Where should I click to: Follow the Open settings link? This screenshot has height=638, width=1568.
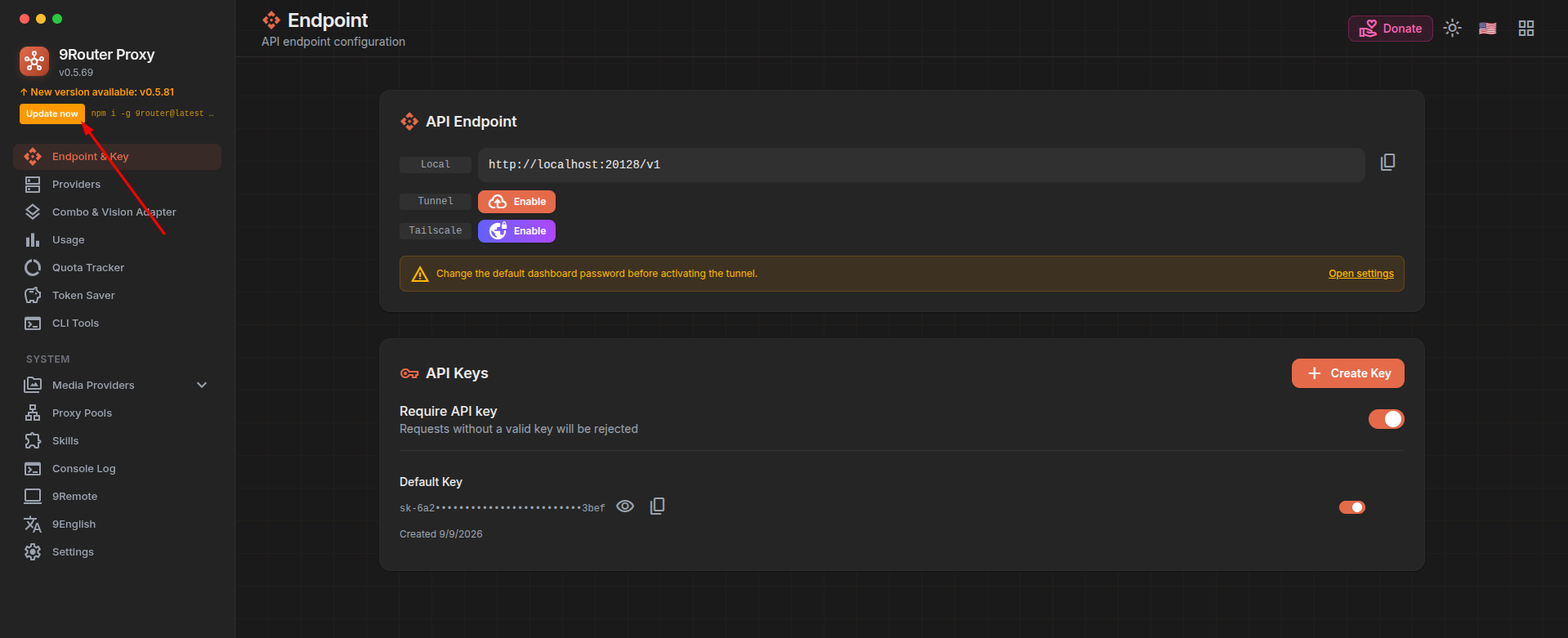(1360, 274)
